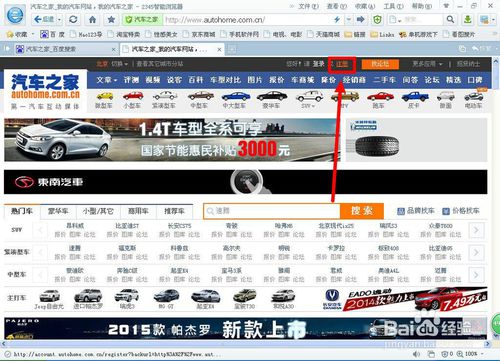This screenshot has height=361, width=500.
Task: Open the 工具 menu in menu bar
Action: 393,6
